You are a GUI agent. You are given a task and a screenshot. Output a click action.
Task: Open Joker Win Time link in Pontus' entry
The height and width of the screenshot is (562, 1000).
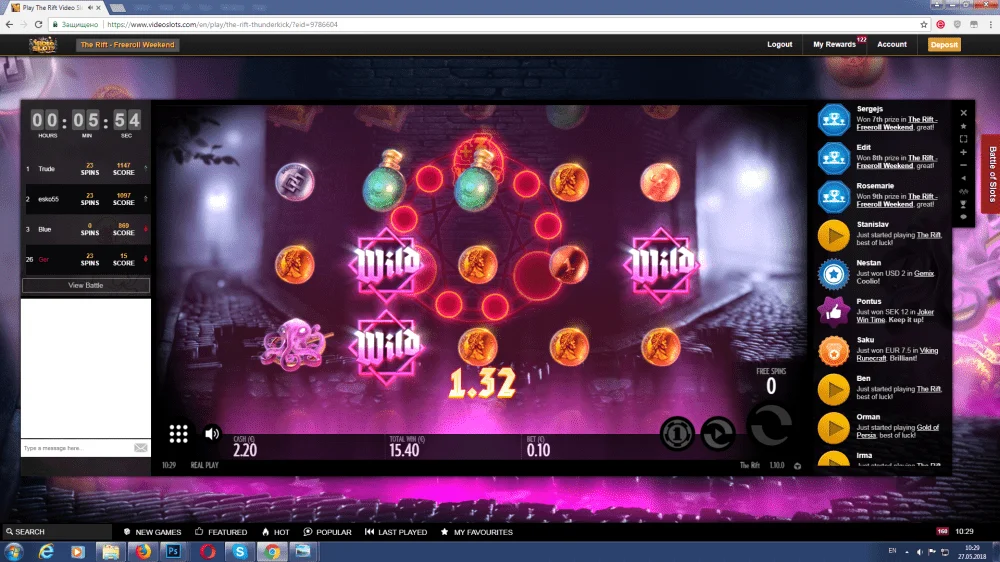click(x=895, y=316)
